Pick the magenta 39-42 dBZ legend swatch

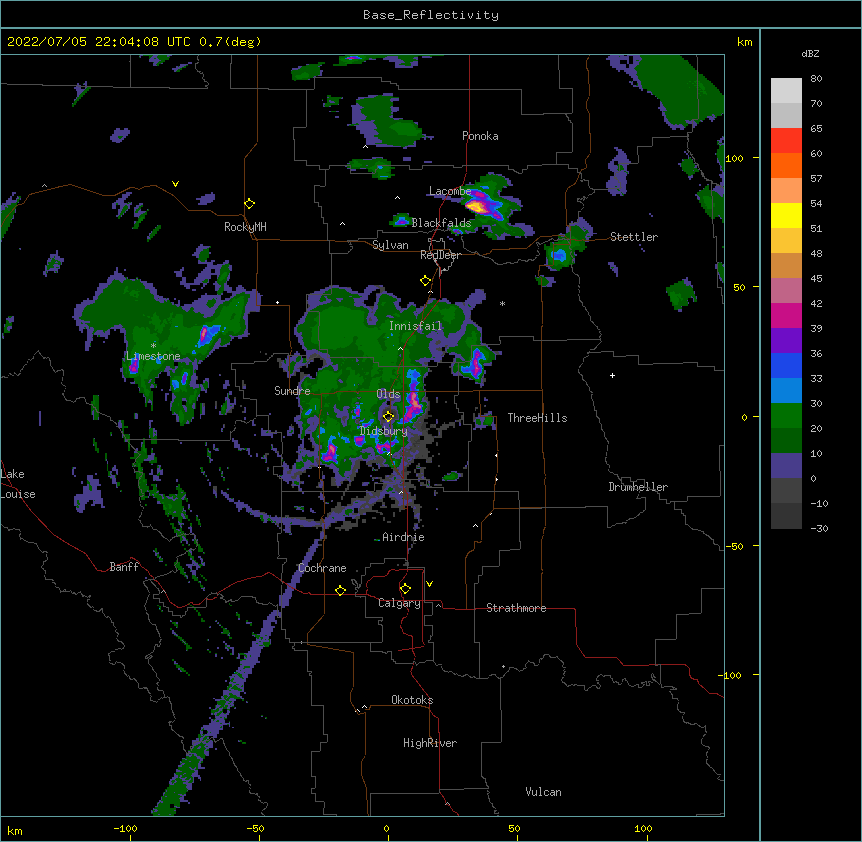click(x=786, y=315)
